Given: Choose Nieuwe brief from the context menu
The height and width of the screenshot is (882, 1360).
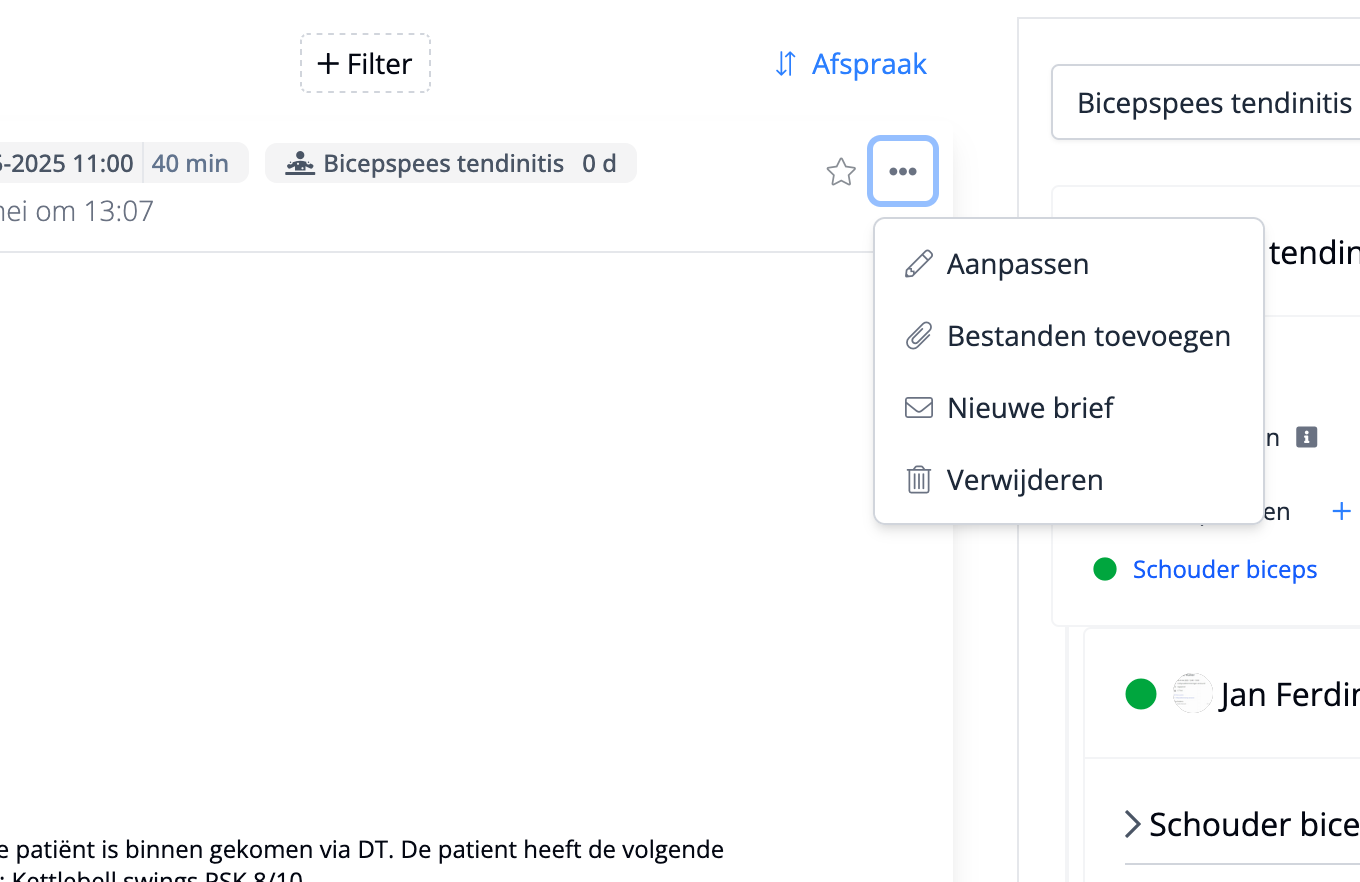Looking at the screenshot, I should coord(1031,407).
